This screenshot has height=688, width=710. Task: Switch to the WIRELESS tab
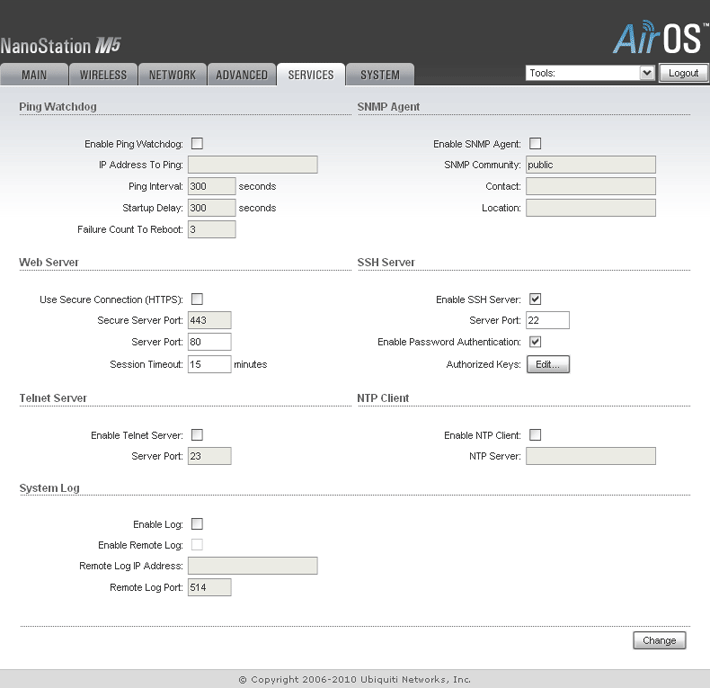tap(103, 74)
